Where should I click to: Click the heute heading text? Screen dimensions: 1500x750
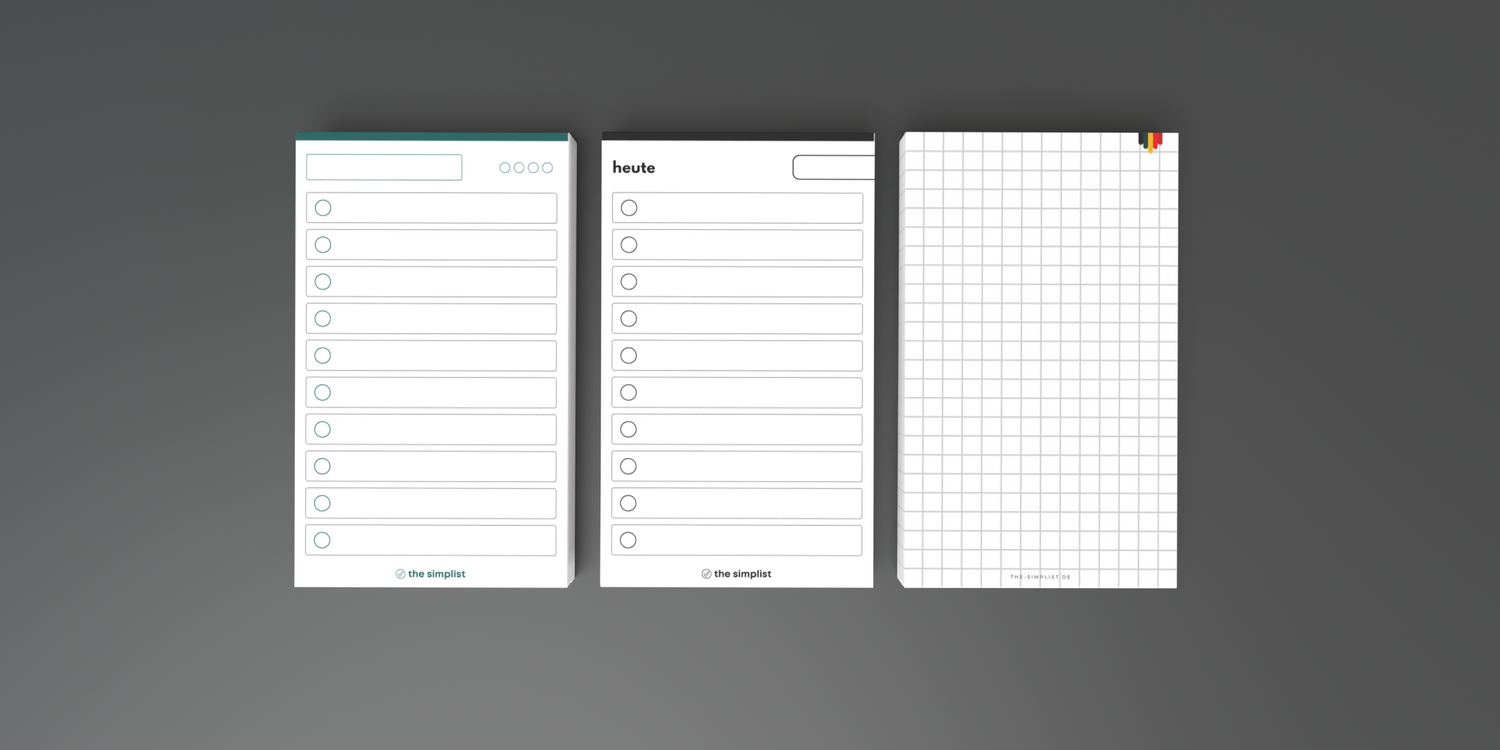click(x=634, y=167)
